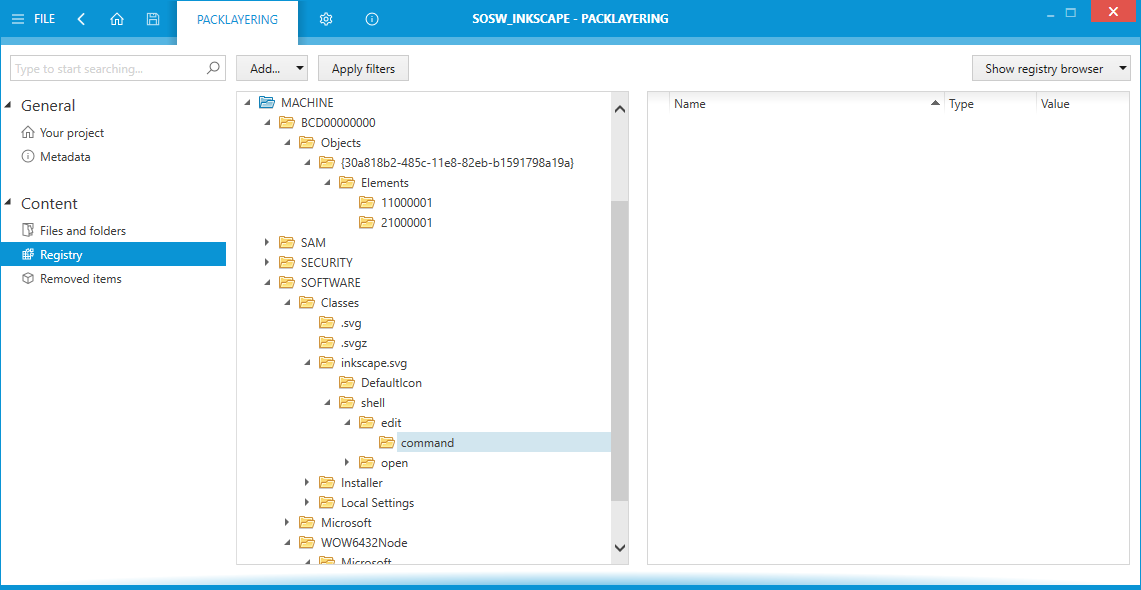1141x590 pixels.
Task: Click the Your project house icon
Action: pyautogui.click(x=28, y=133)
